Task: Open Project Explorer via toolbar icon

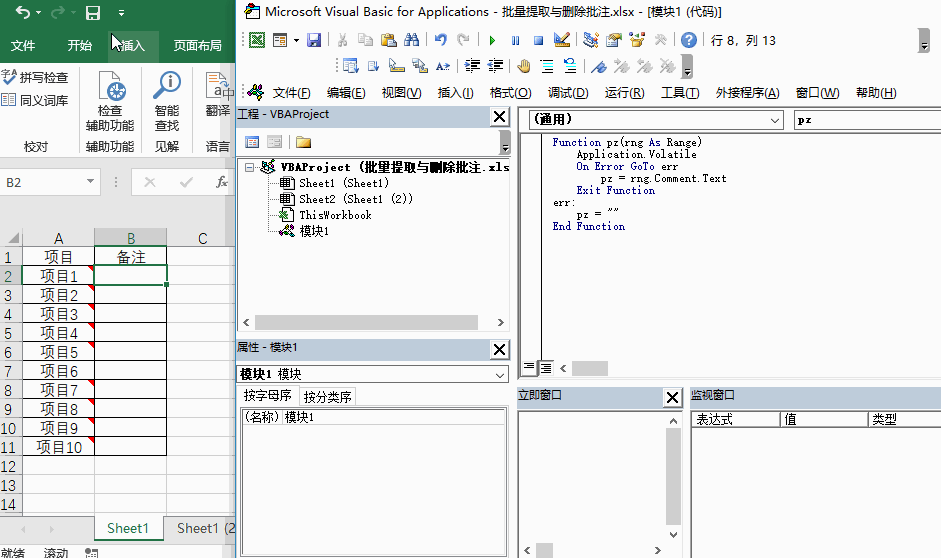Action: 591,40
